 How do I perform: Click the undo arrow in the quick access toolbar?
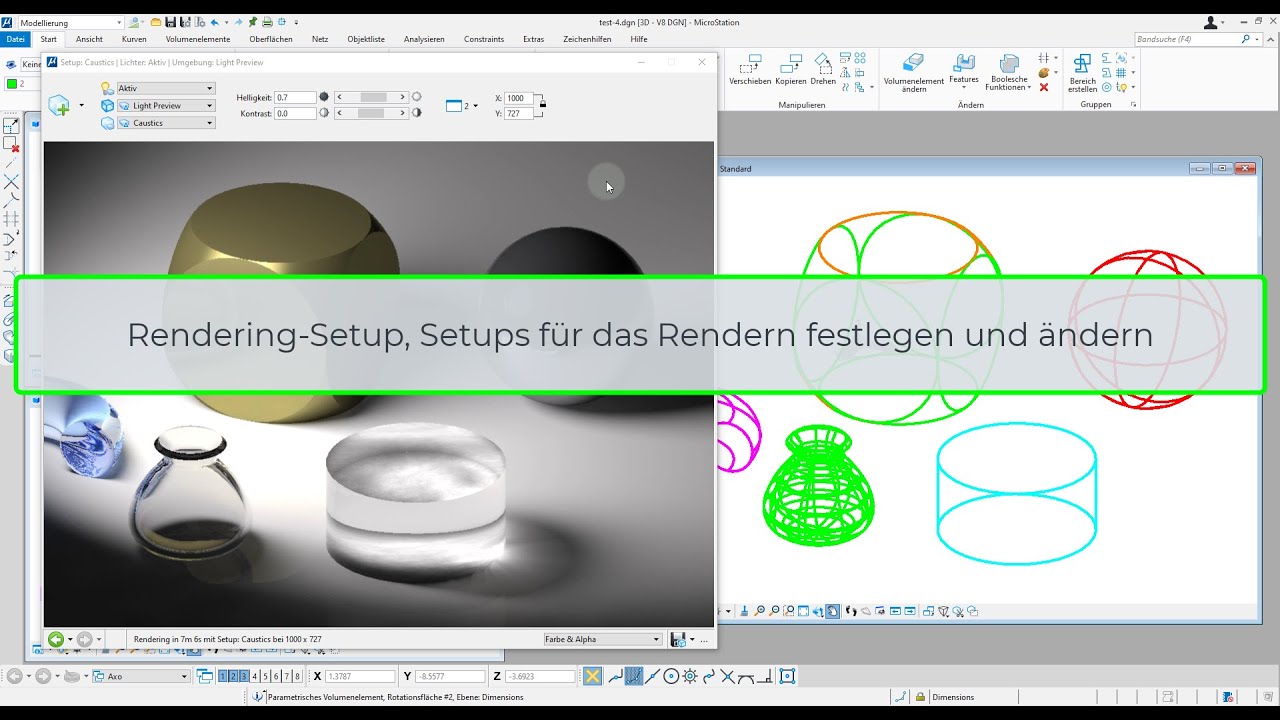tap(214, 22)
